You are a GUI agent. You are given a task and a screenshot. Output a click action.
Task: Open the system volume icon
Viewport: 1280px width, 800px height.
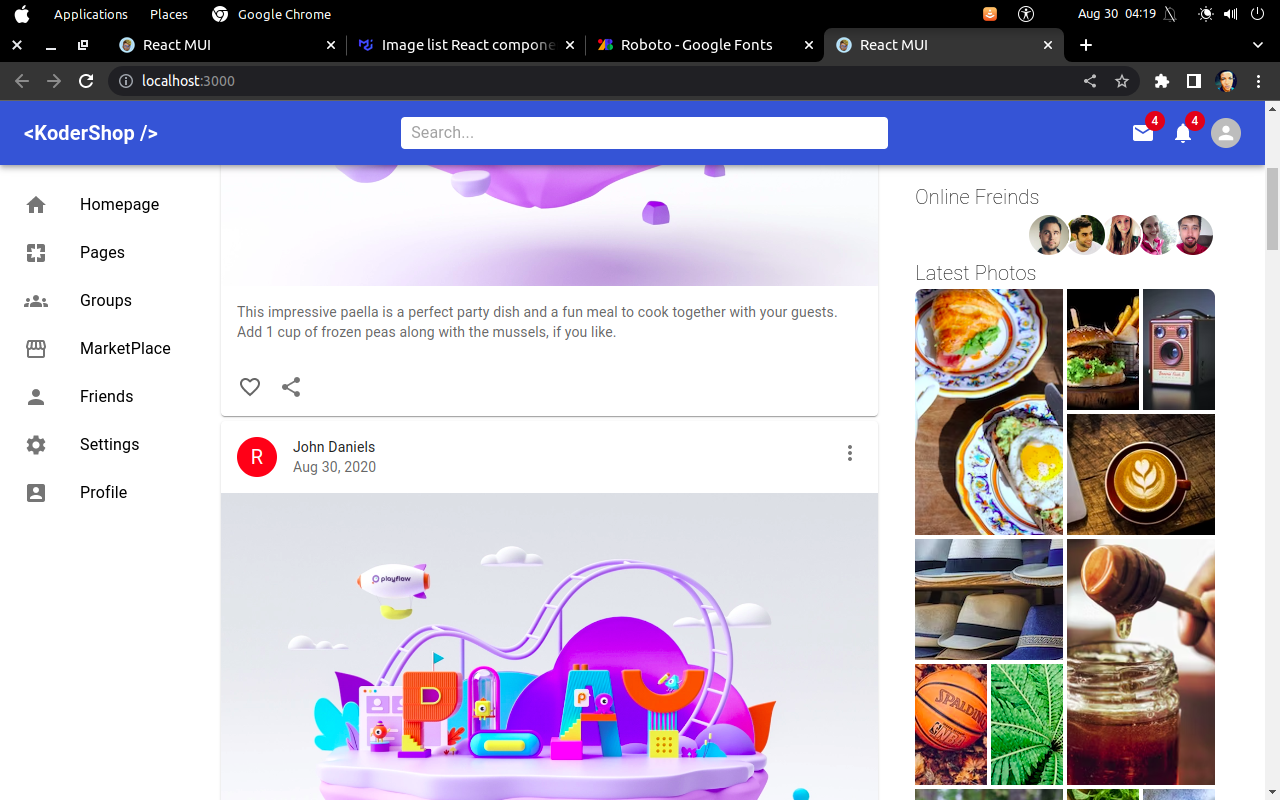pos(1231,14)
